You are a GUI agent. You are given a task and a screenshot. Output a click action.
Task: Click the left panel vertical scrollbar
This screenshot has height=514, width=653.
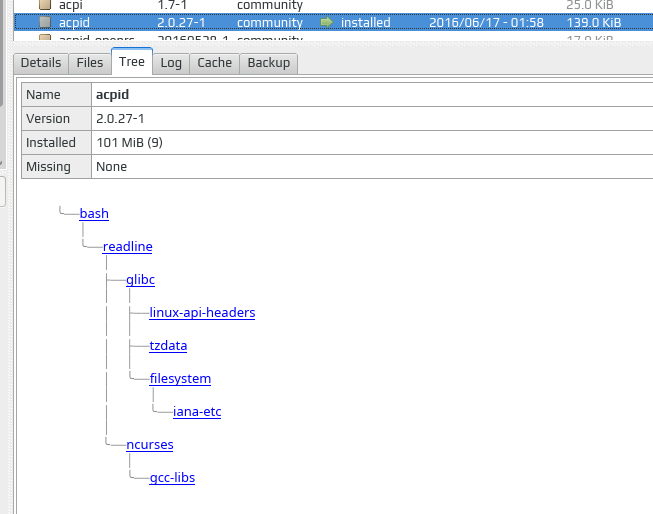[x=2, y=52]
